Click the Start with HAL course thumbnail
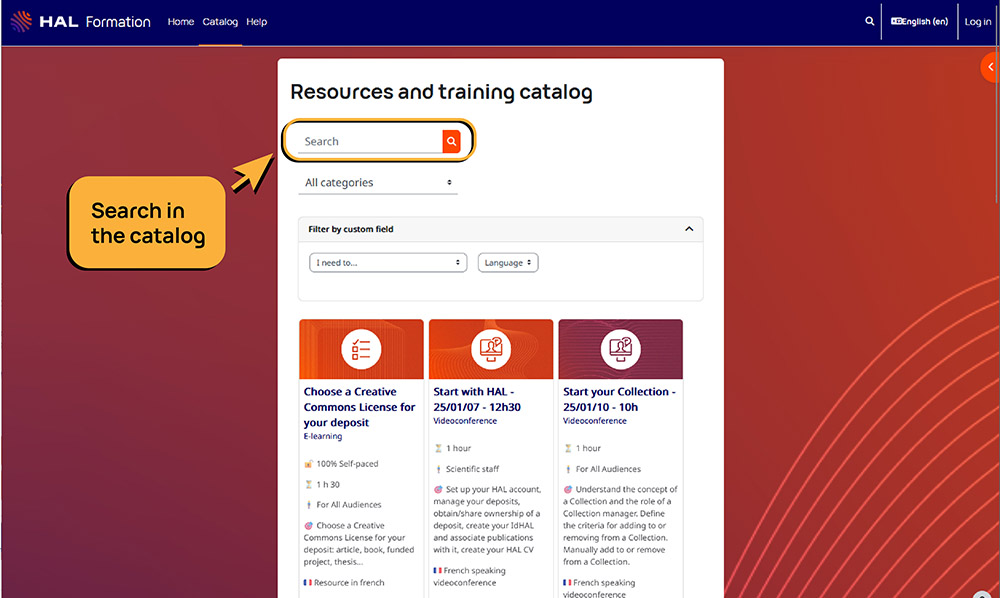Screen dimensions: 1000x598 [491, 349]
